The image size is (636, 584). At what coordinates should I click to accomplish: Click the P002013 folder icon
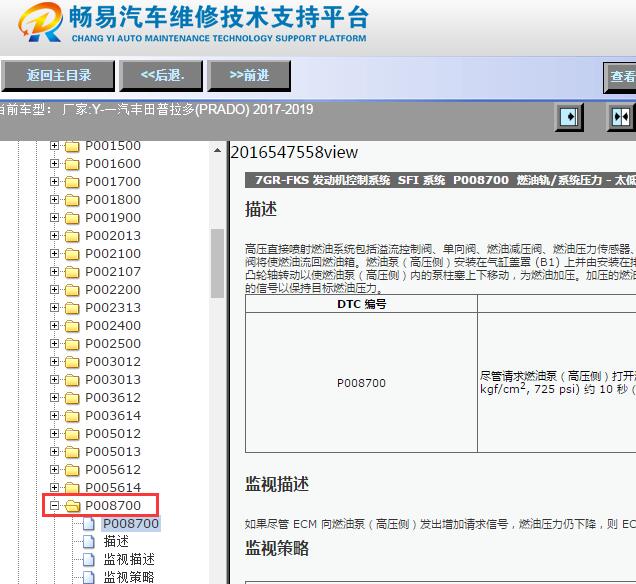click(72, 236)
